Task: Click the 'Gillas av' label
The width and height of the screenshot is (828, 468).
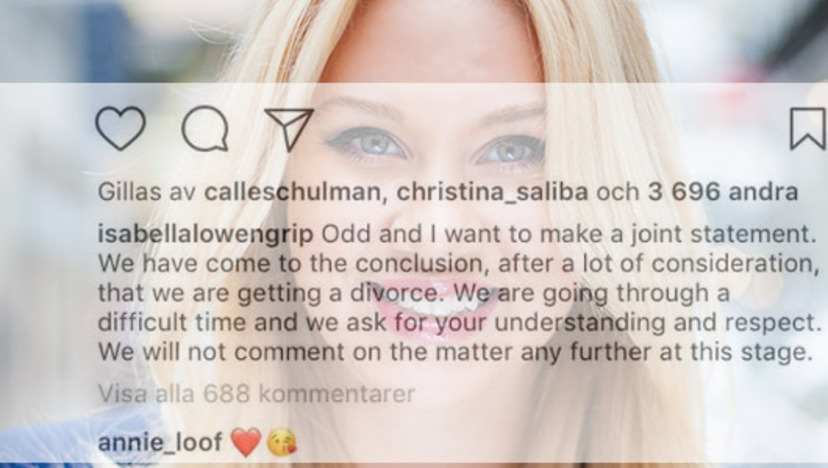Action: click(147, 192)
